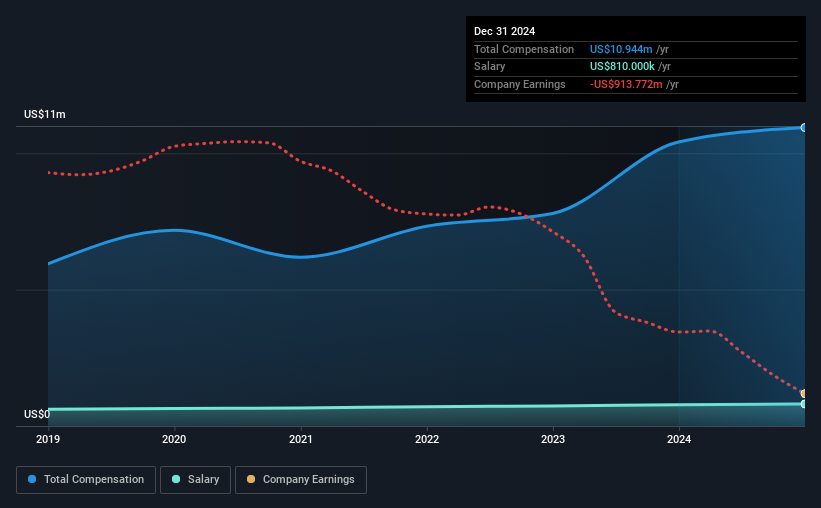Click the tooltip's Salary row label
The image size is (821, 508).
pyautogui.click(x=490, y=67)
